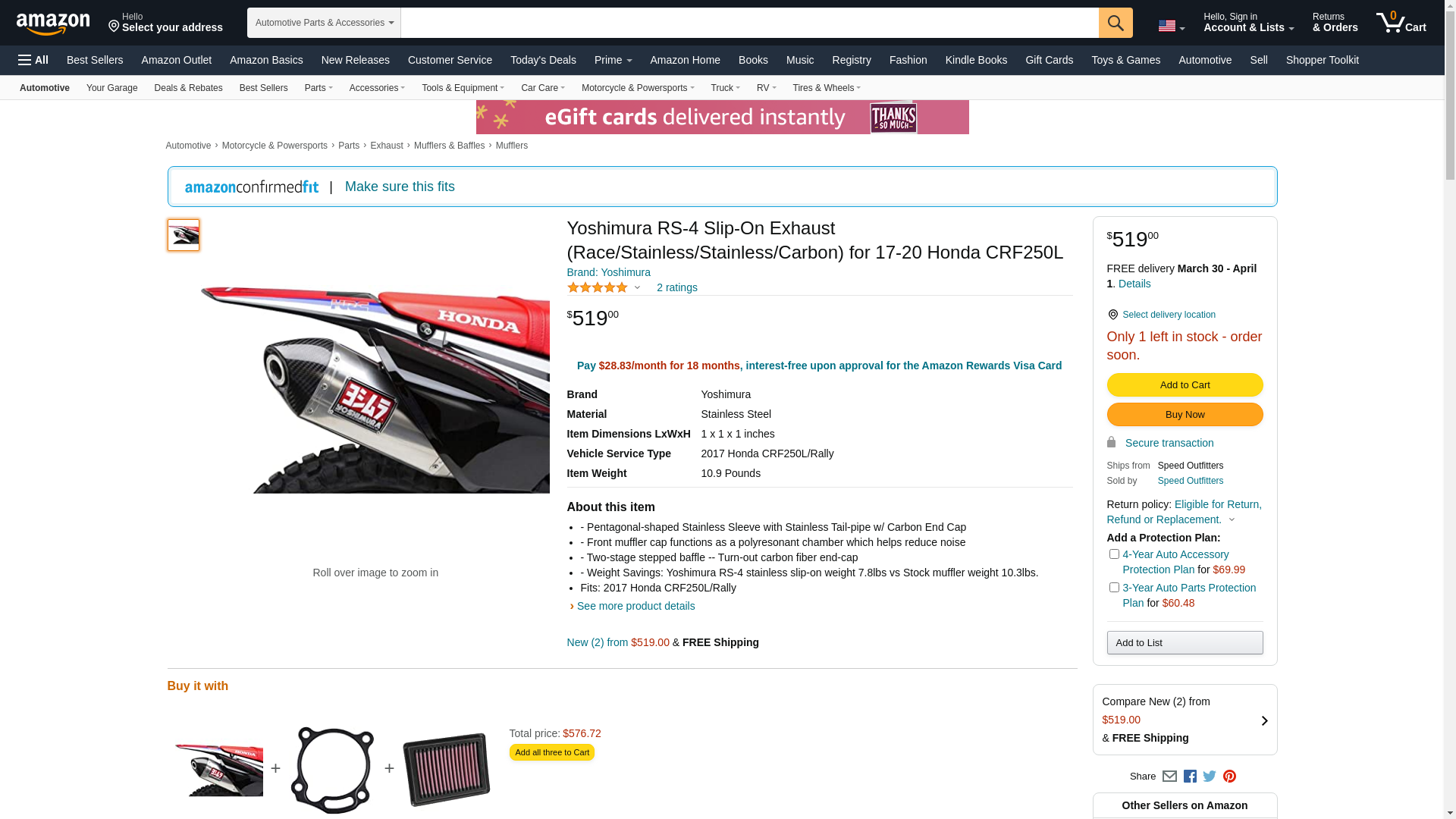
Task: Click the search magnifier button
Action: [x=1116, y=23]
